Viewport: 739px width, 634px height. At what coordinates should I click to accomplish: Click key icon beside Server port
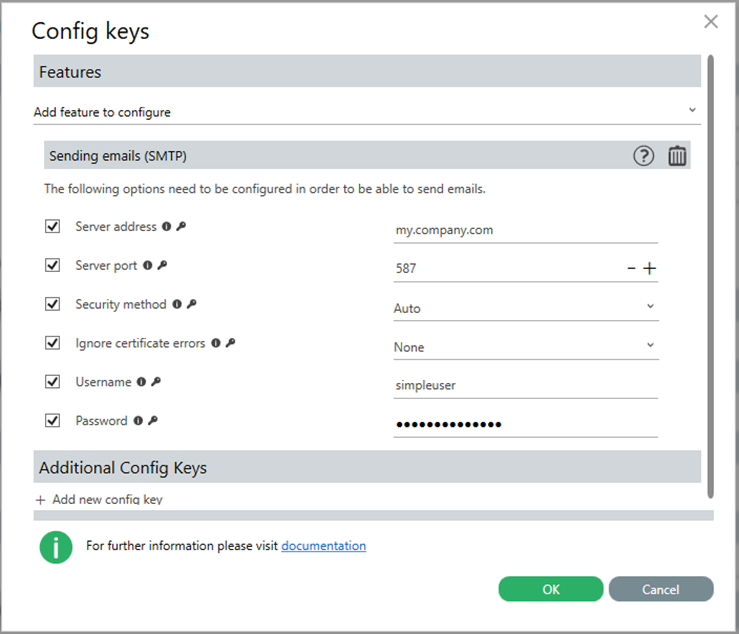click(x=162, y=265)
